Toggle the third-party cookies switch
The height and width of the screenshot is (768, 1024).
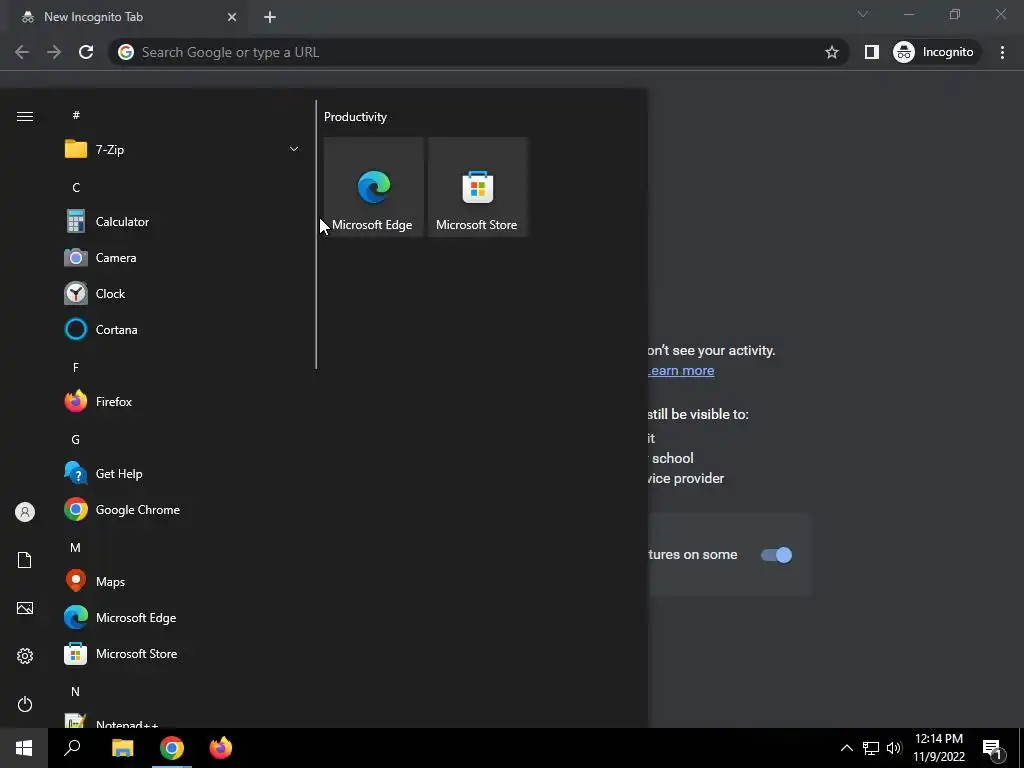(776, 555)
